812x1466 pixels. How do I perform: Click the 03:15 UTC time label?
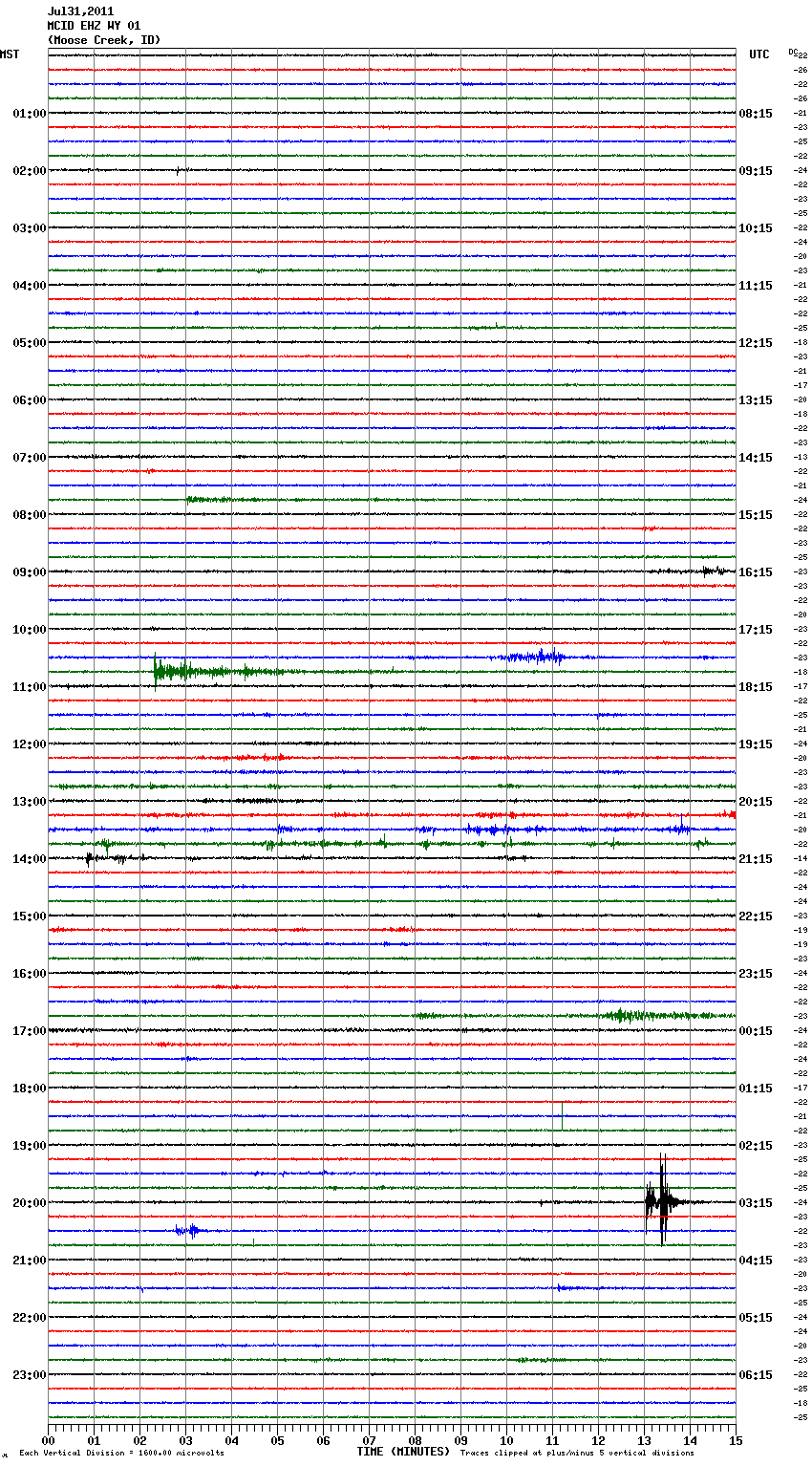[x=756, y=1203]
